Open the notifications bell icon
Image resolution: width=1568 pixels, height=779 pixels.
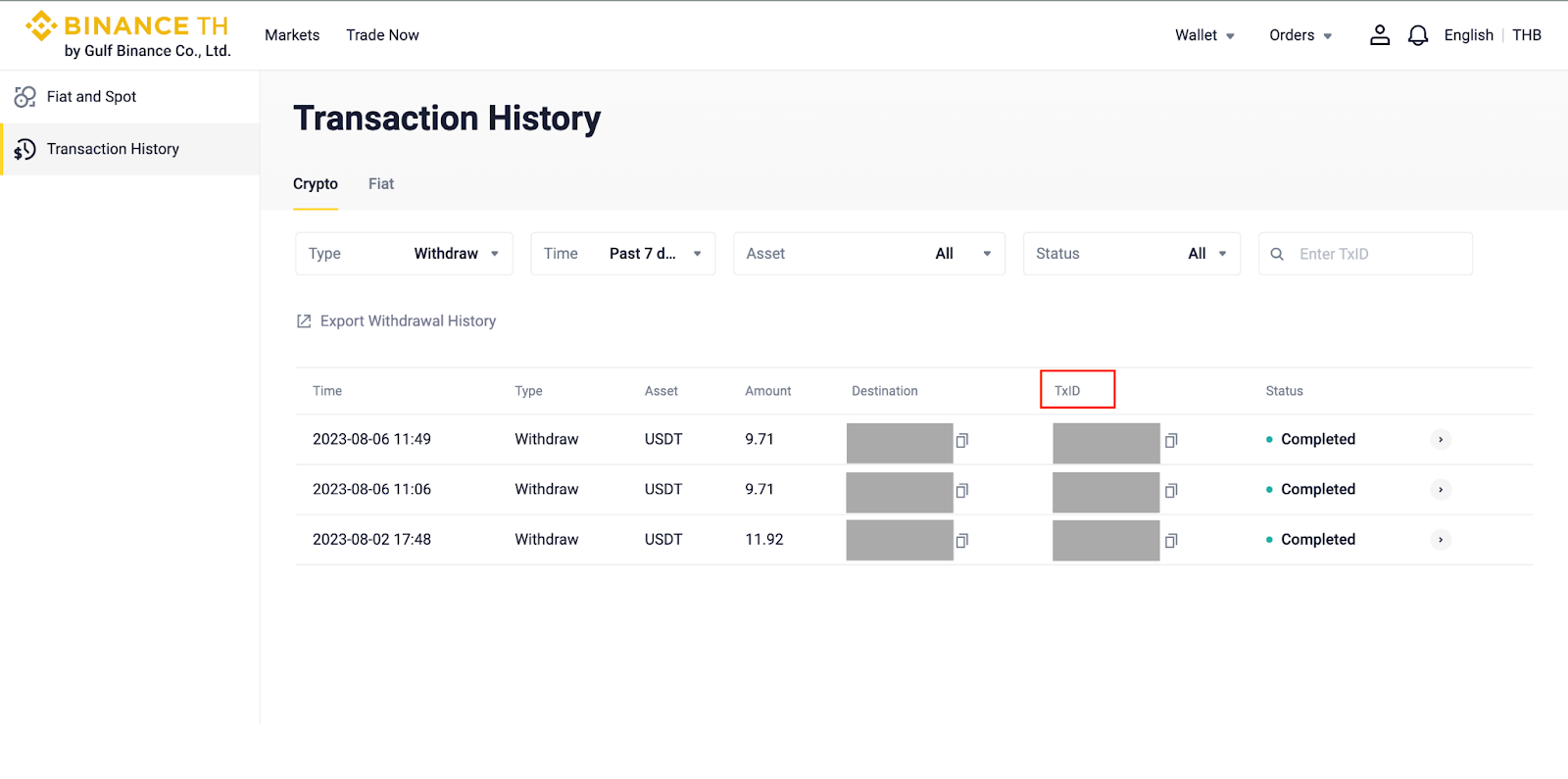pyautogui.click(x=1418, y=35)
